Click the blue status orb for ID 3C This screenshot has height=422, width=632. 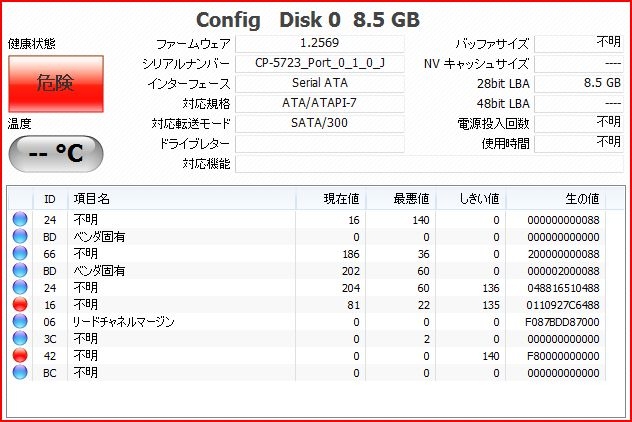[19, 338]
